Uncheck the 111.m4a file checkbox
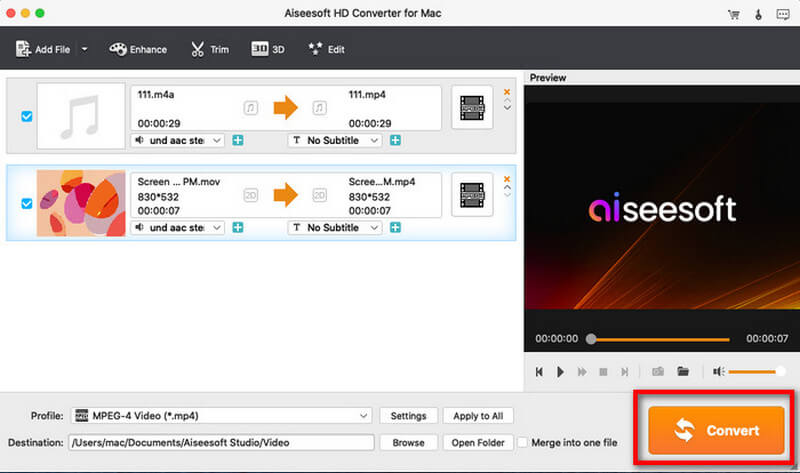This screenshot has height=473, width=800. coord(26,116)
